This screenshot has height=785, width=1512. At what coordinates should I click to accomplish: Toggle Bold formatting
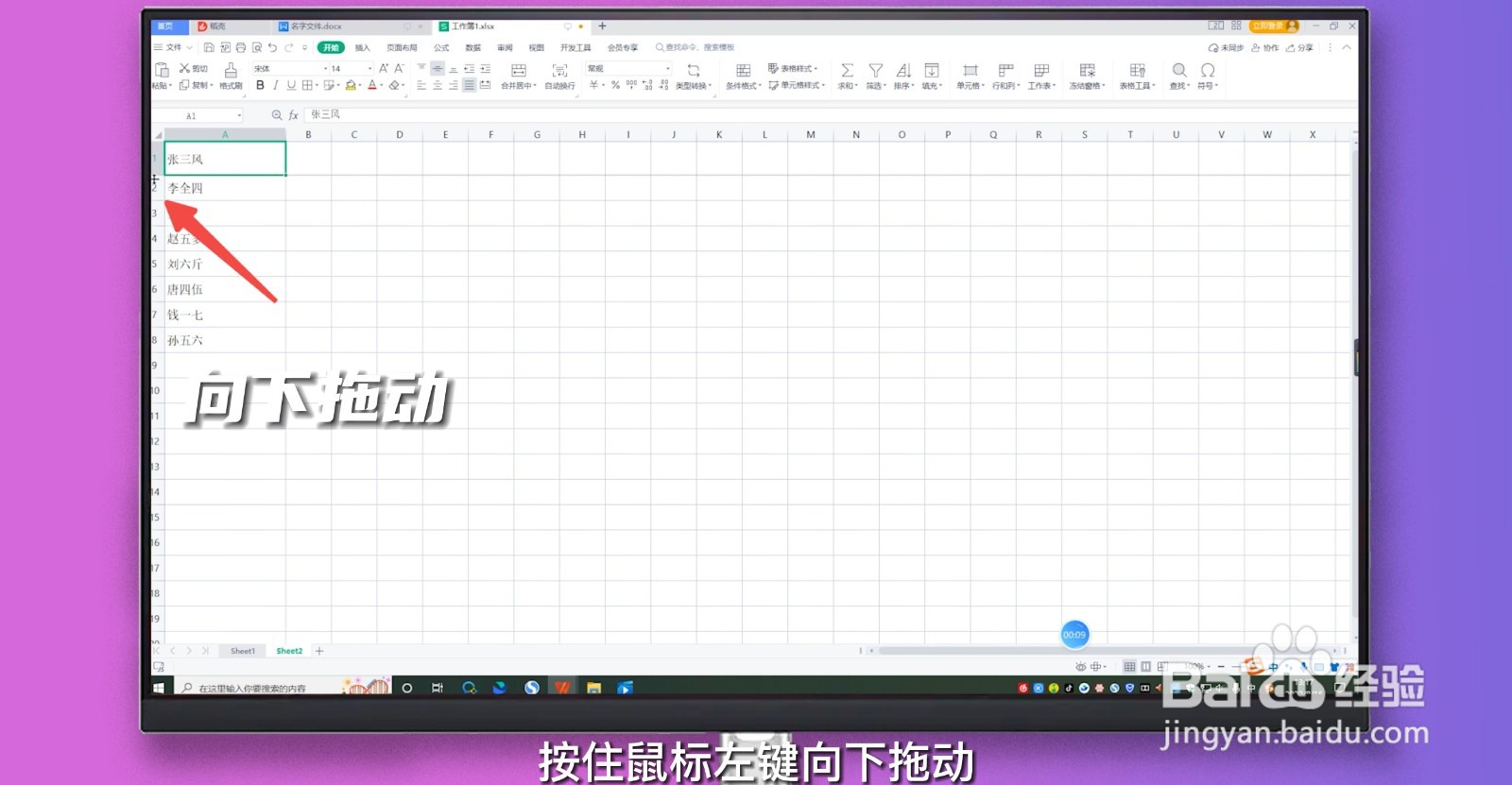(260, 85)
